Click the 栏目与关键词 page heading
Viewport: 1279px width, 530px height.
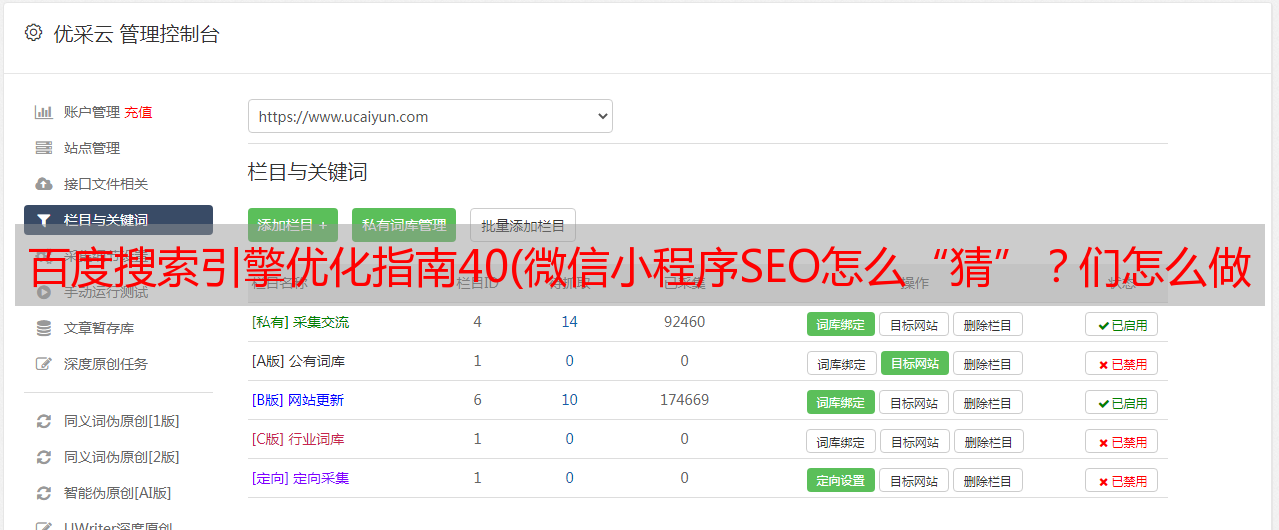[x=307, y=172]
